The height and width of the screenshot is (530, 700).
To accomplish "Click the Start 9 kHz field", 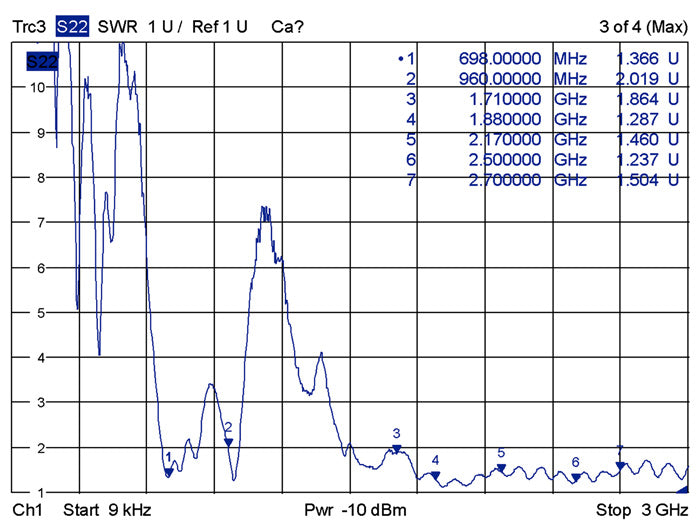I will (106, 510).
